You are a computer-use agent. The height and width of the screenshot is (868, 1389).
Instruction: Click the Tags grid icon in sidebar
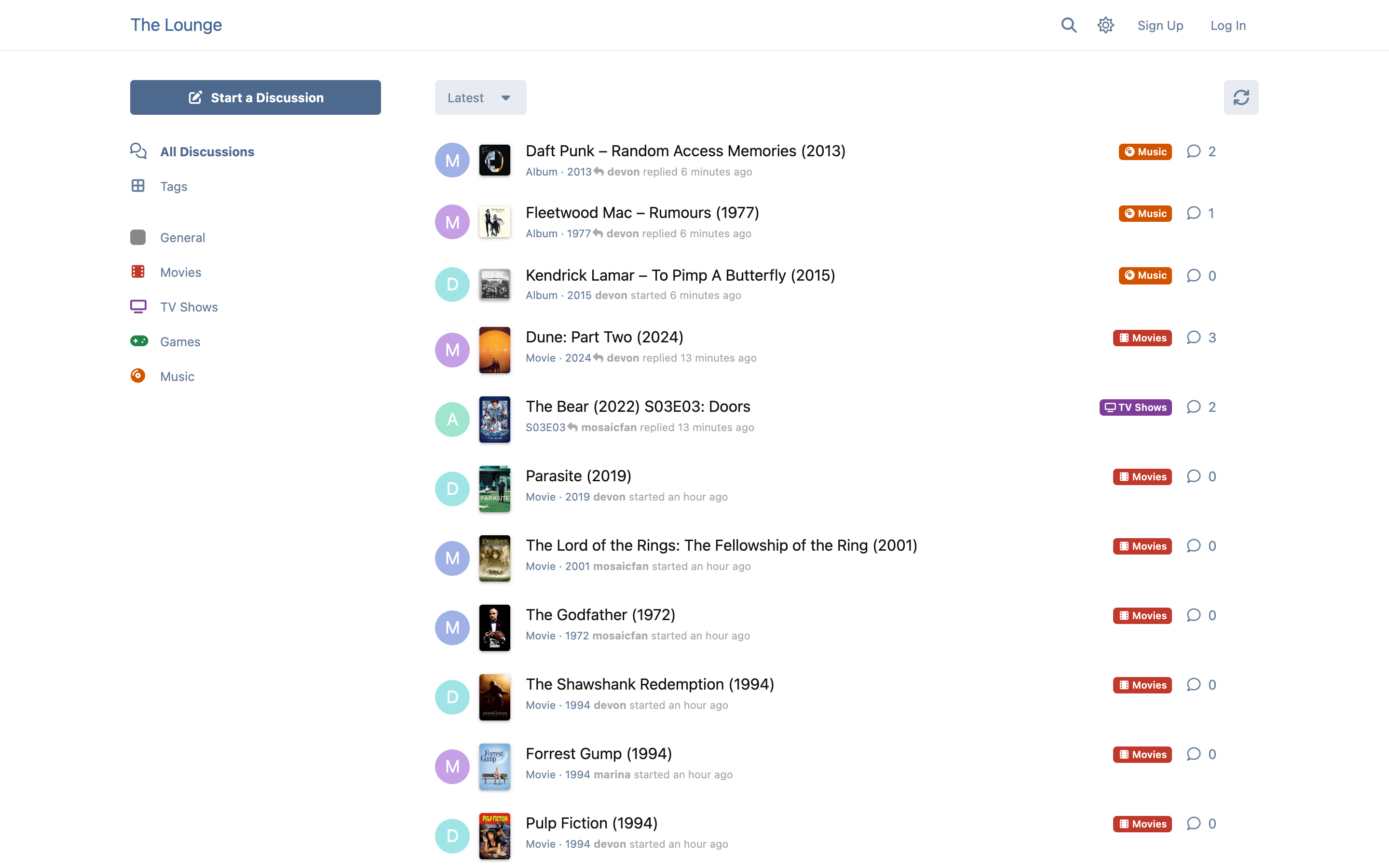pyautogui.click(x=138, y=186)
